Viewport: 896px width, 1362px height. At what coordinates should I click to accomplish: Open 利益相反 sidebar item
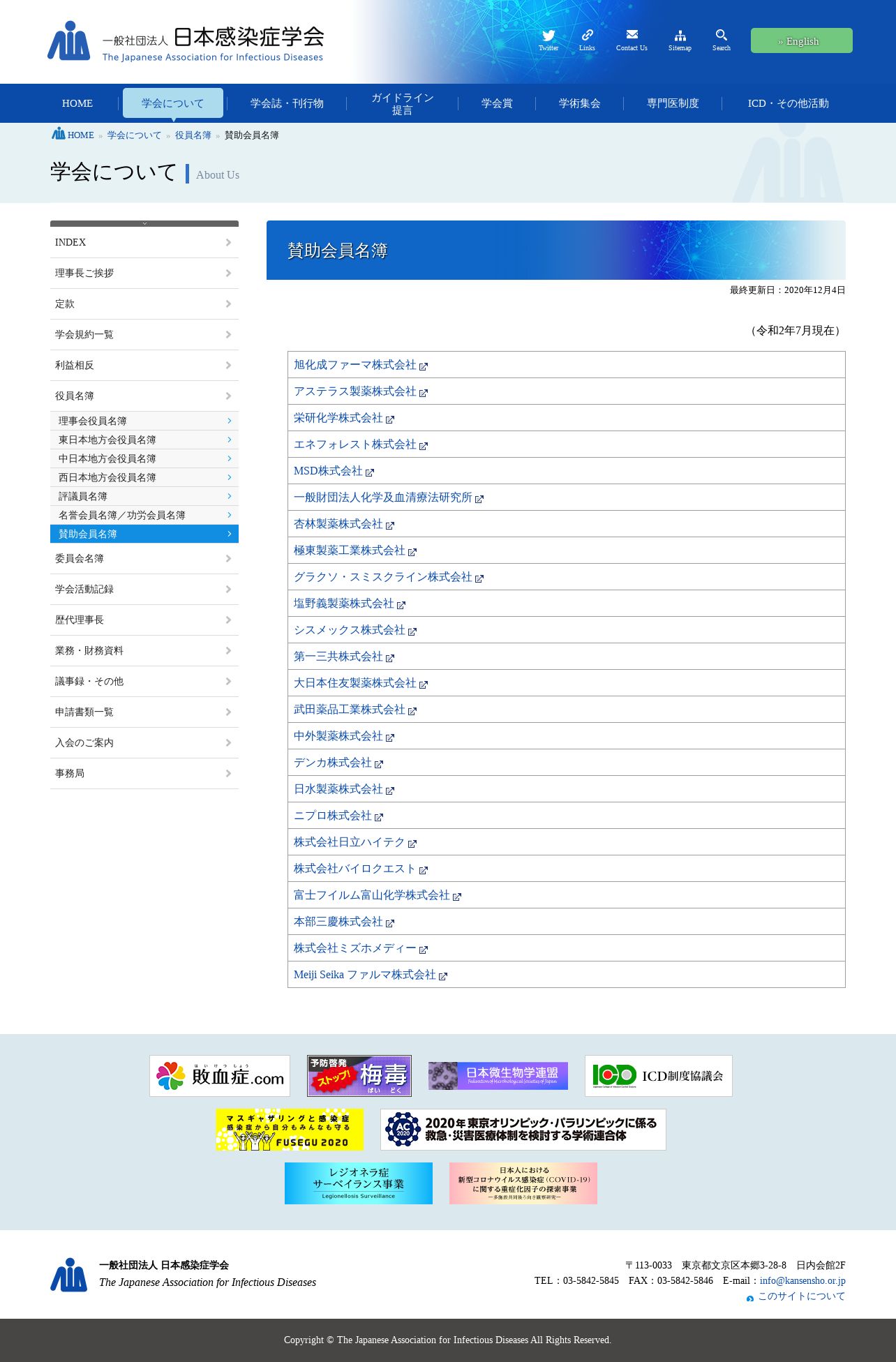(x=144, y=366)
